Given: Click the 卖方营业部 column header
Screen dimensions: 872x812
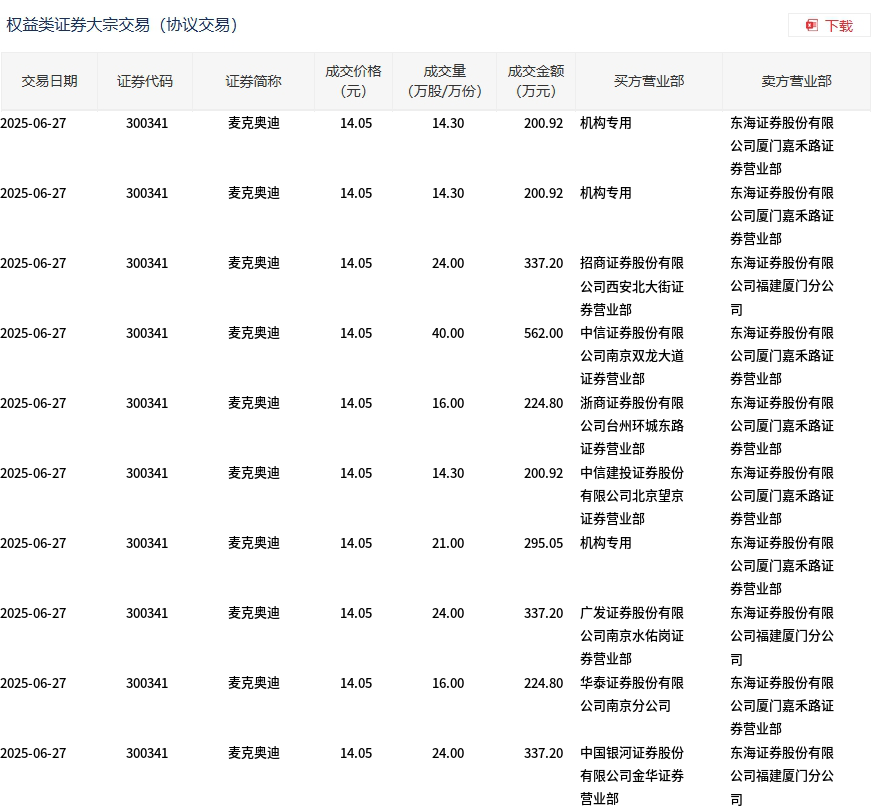Looking at the screenshot, I should tap(796, 81).
